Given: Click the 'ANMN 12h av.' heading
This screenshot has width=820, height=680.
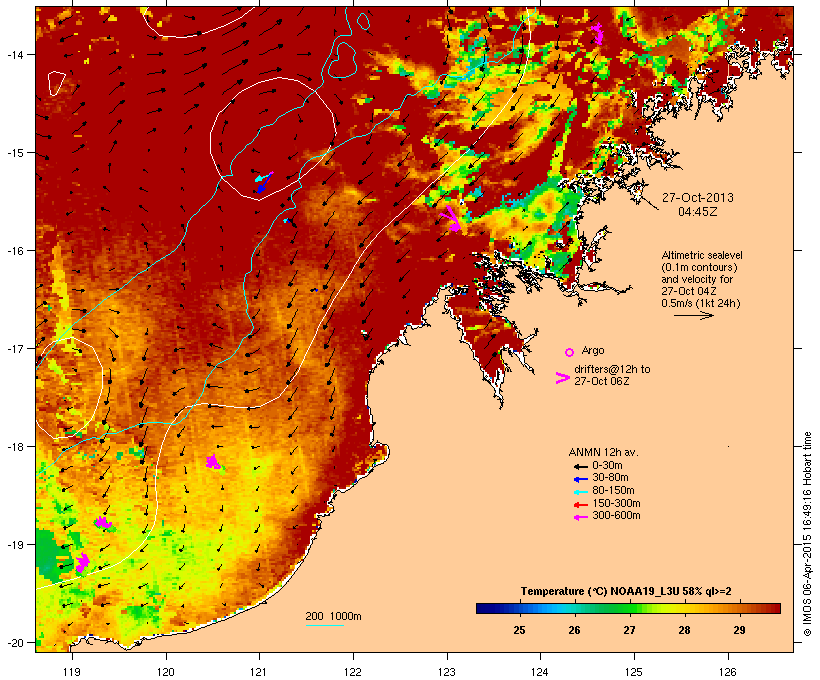Looking at the screenshot, I should click(603, 452).
